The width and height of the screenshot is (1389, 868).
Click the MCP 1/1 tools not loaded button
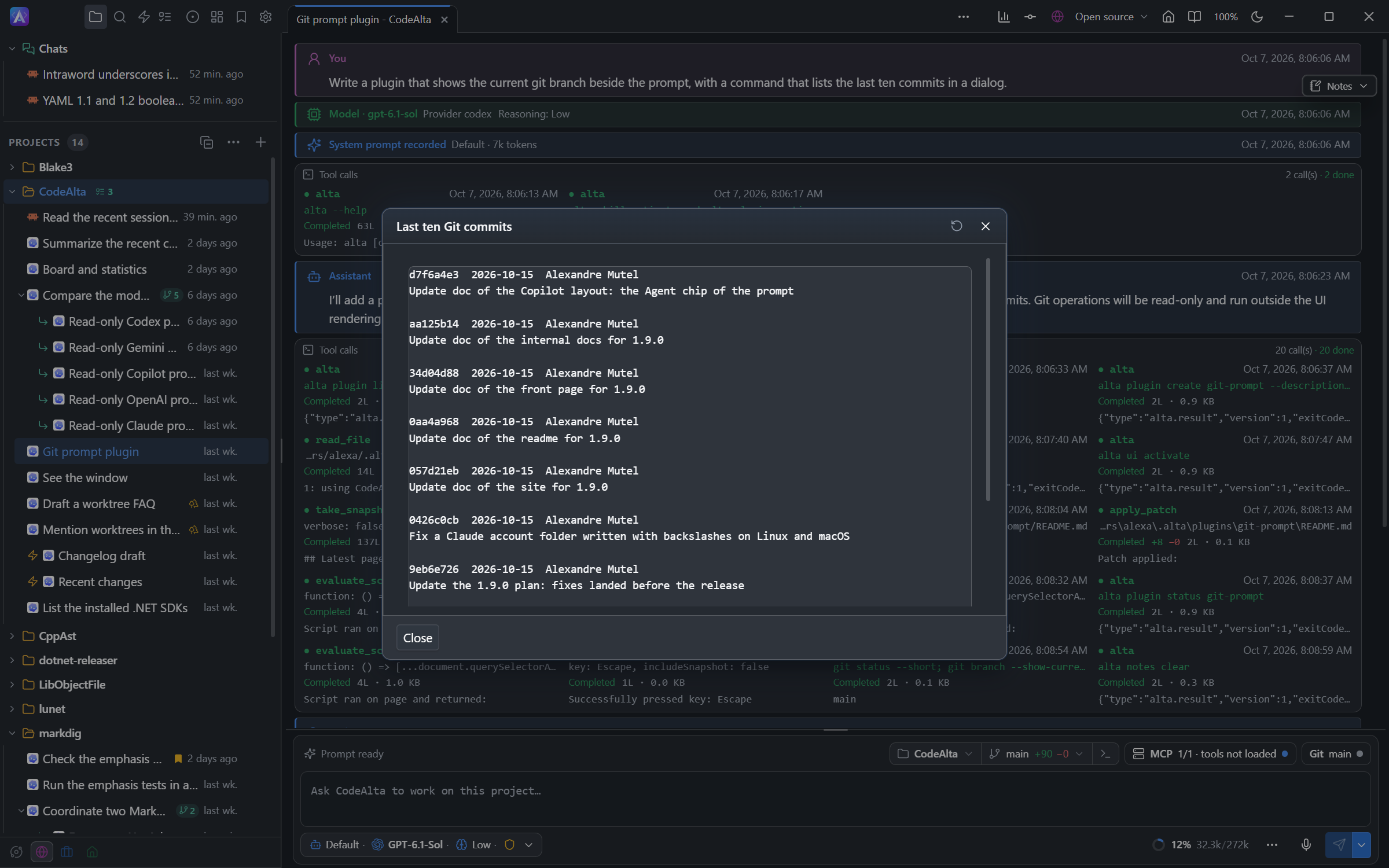[1210, 754]
